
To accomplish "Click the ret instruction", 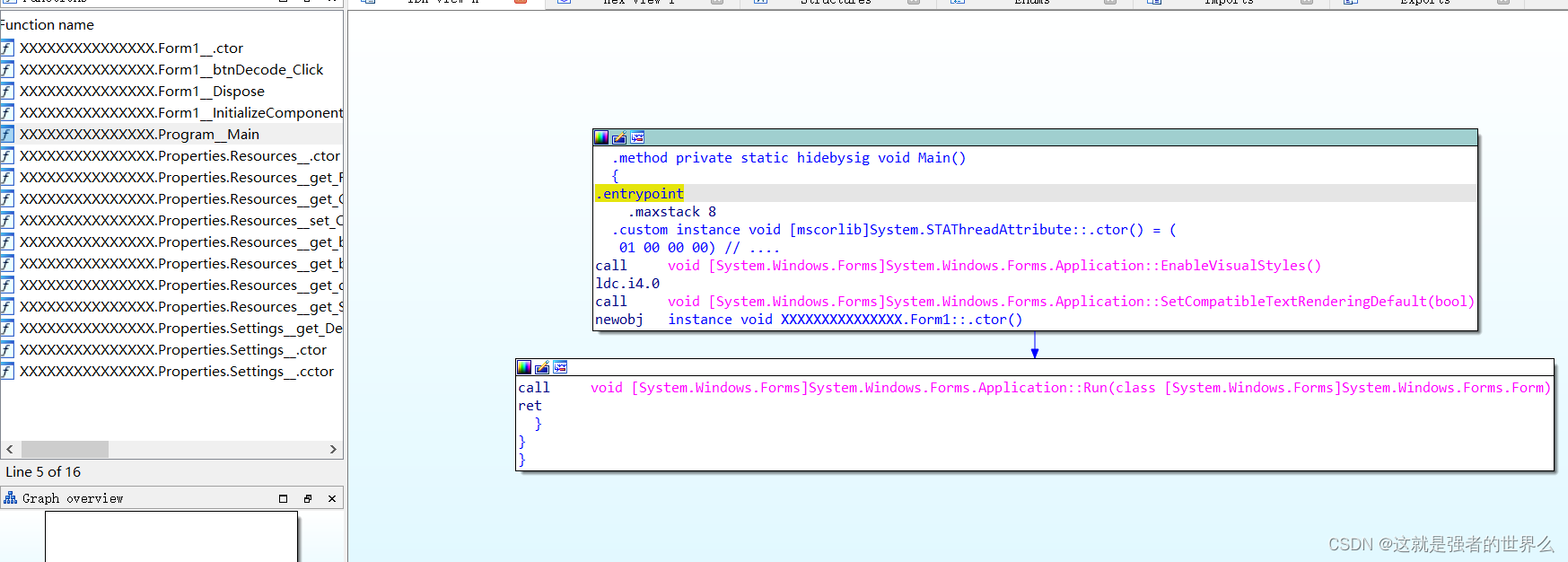I will [x=530, y=406].
